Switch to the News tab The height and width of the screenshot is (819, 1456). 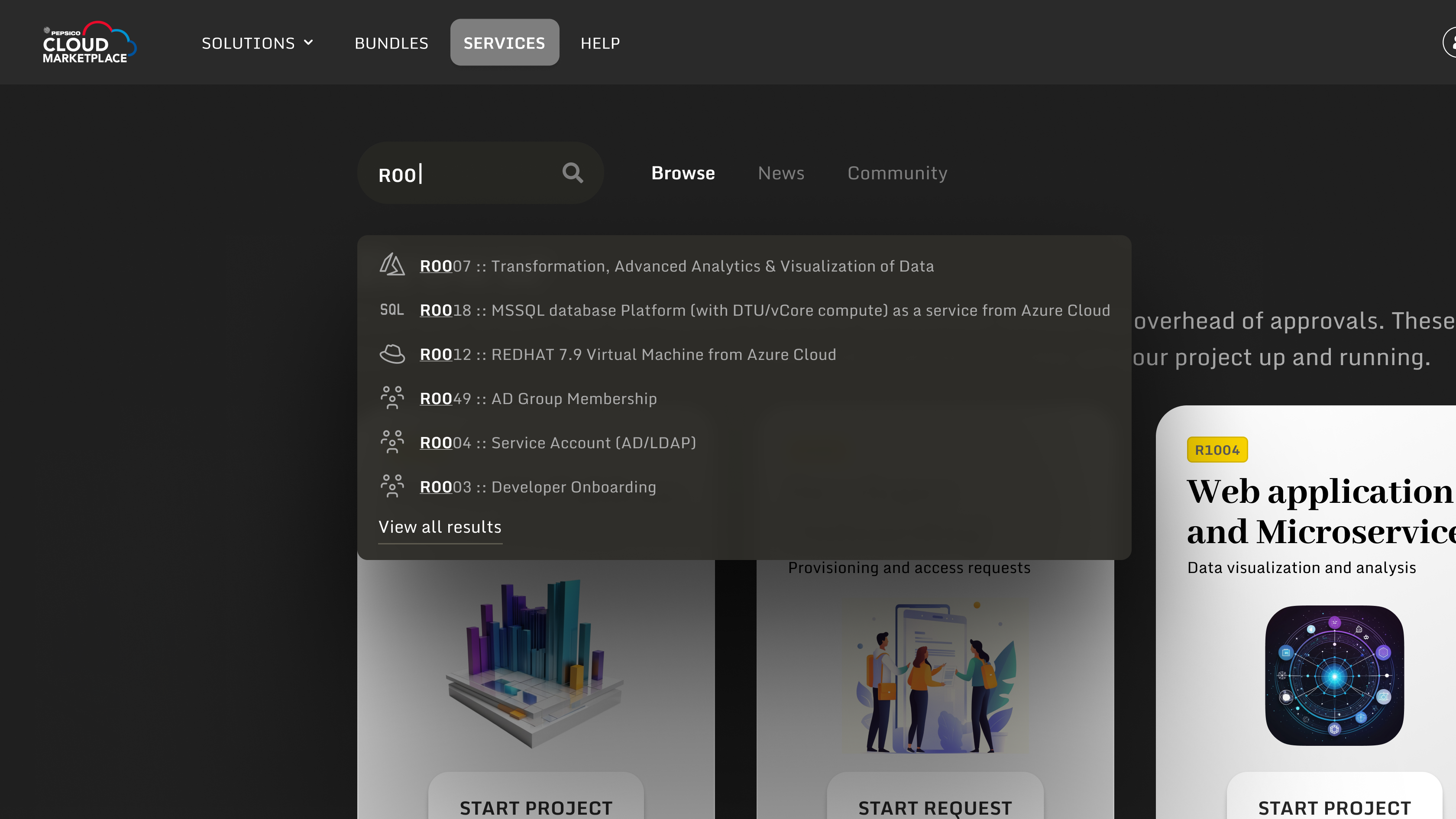coord(780,173)
